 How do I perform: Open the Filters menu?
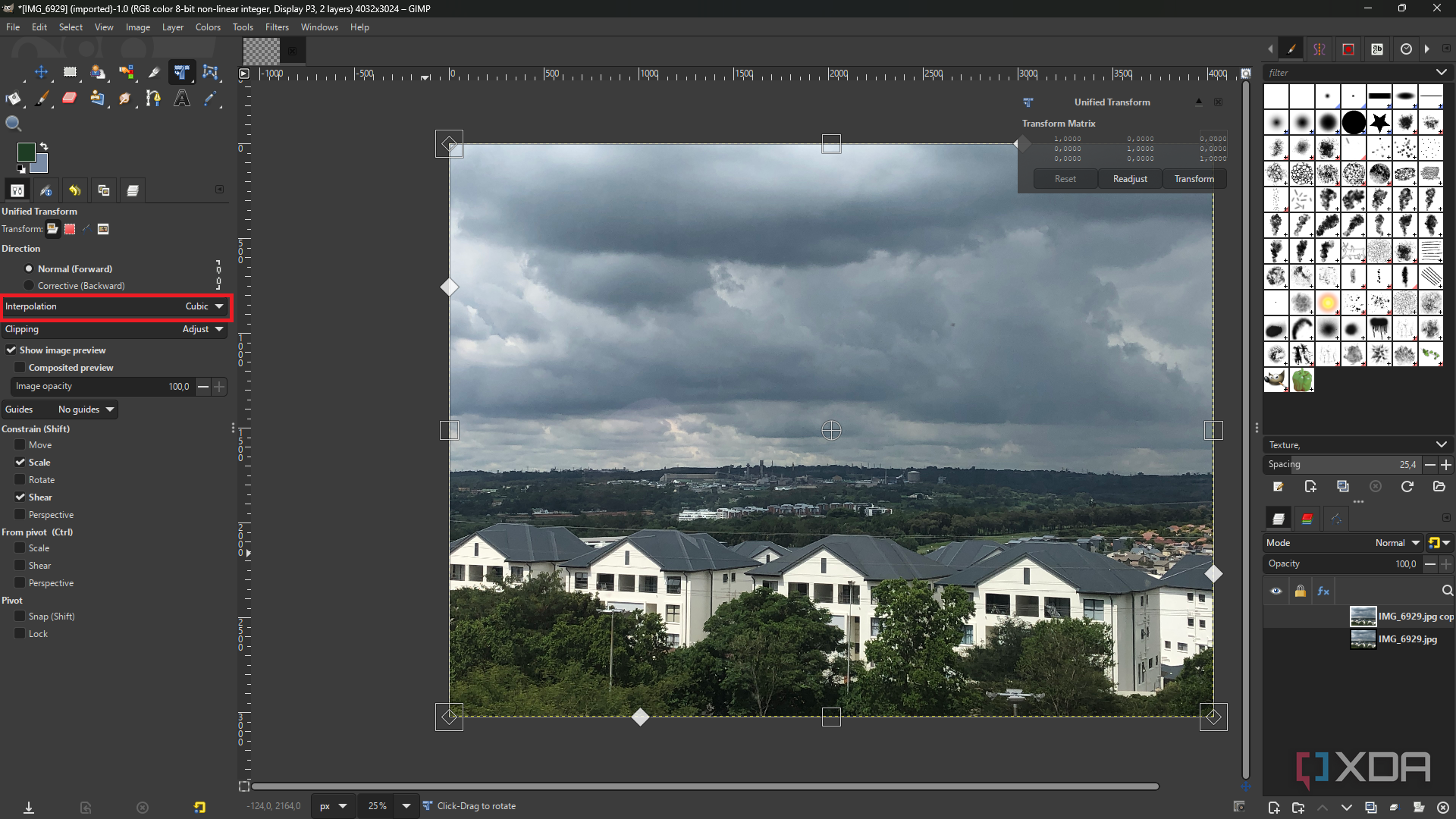point(277,27)
